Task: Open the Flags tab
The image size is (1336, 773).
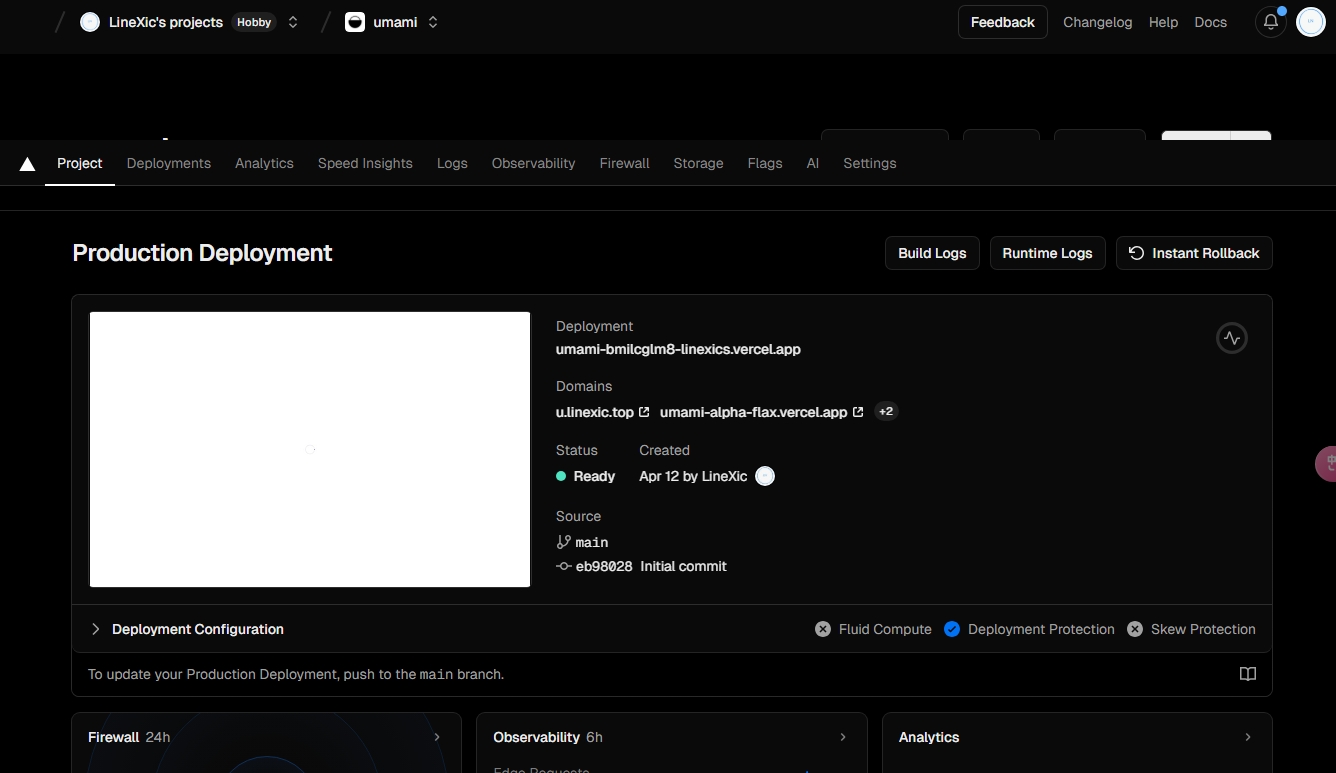Action: coord(765,163)
